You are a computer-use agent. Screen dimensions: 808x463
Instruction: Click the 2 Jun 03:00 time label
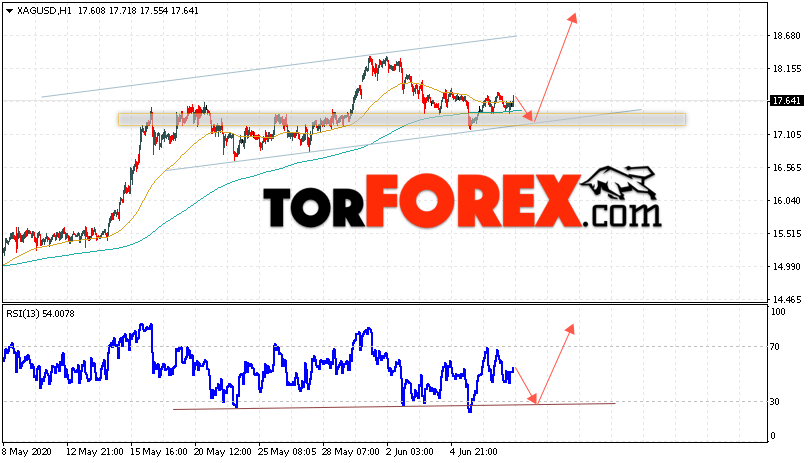410,452
